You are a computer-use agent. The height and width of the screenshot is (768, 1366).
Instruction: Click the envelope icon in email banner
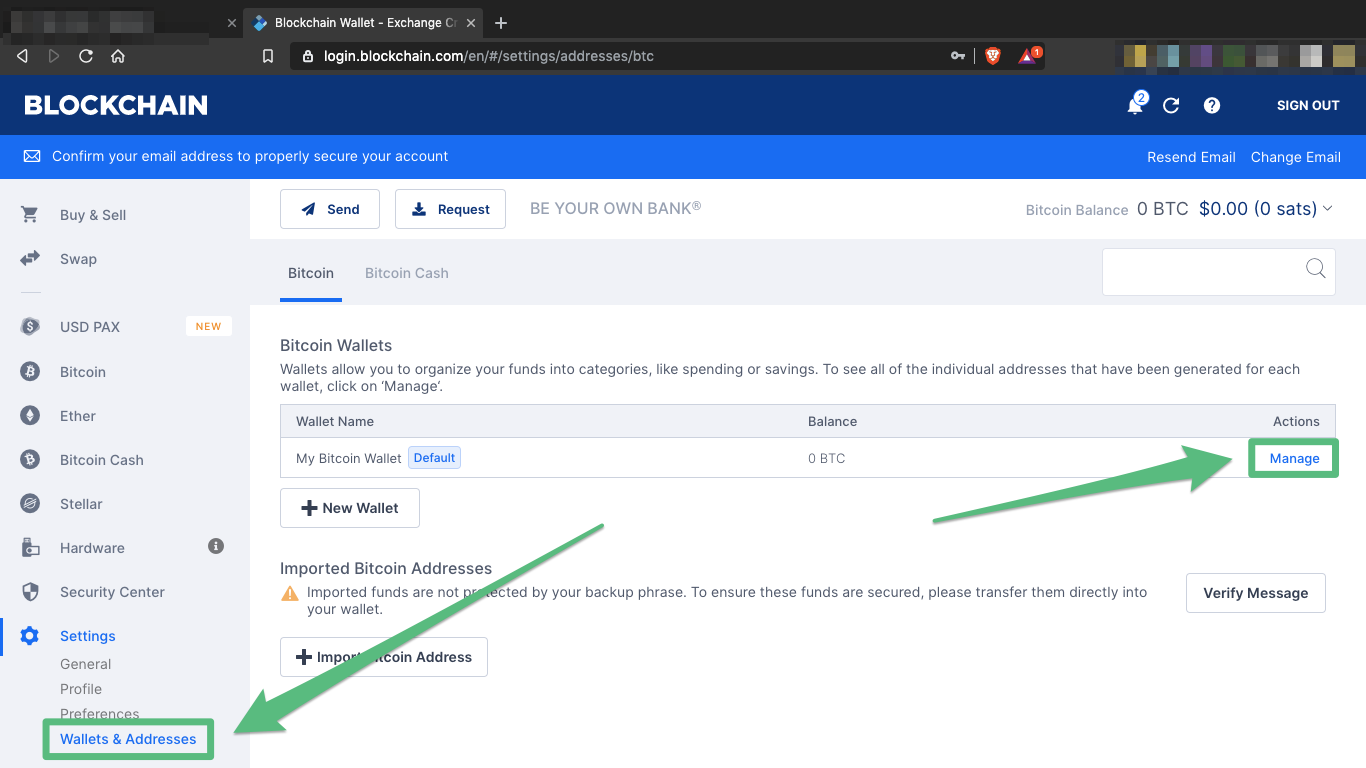(x=32, y=157)
